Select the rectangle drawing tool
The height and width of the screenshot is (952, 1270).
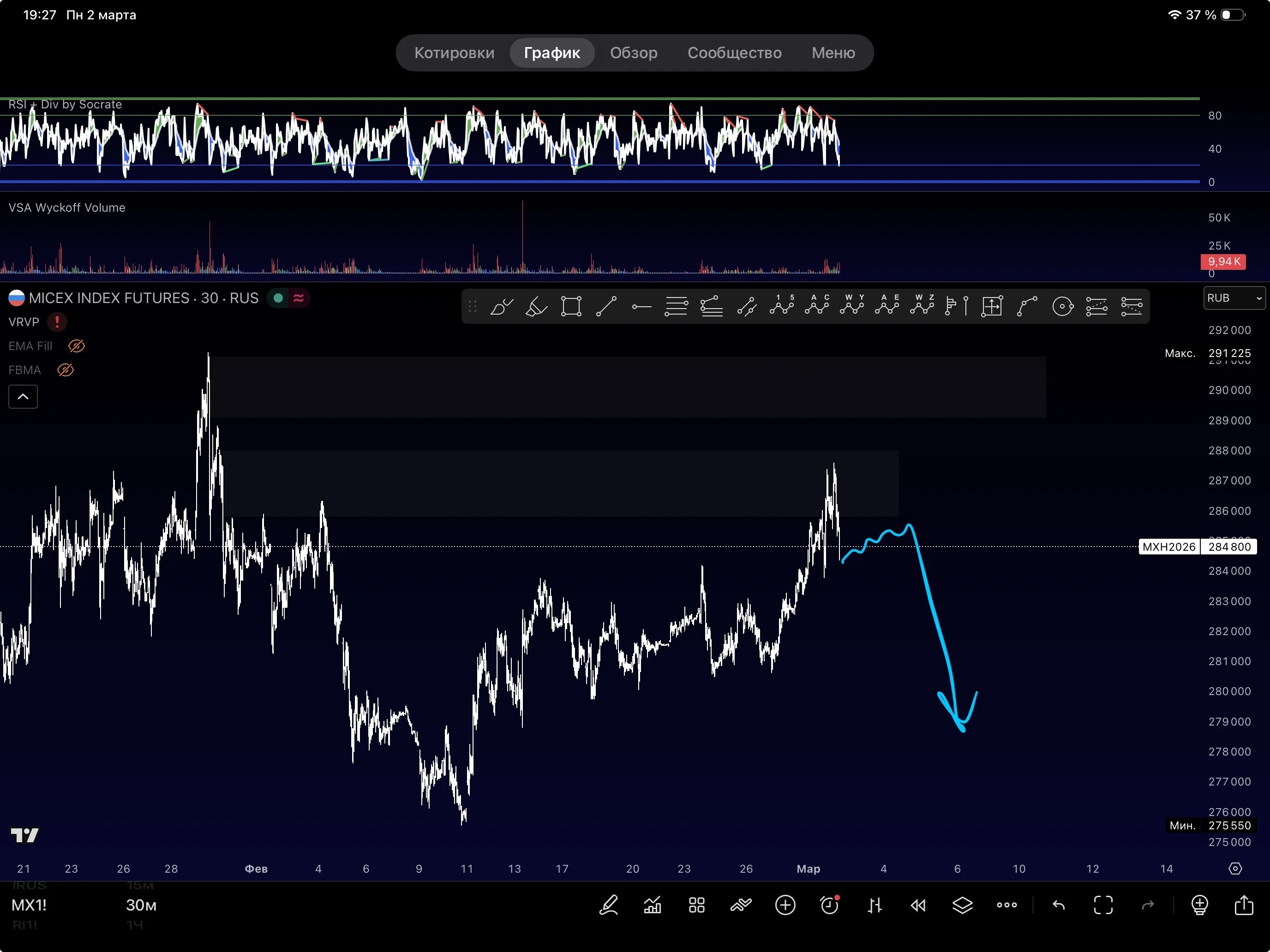point(571,306)
